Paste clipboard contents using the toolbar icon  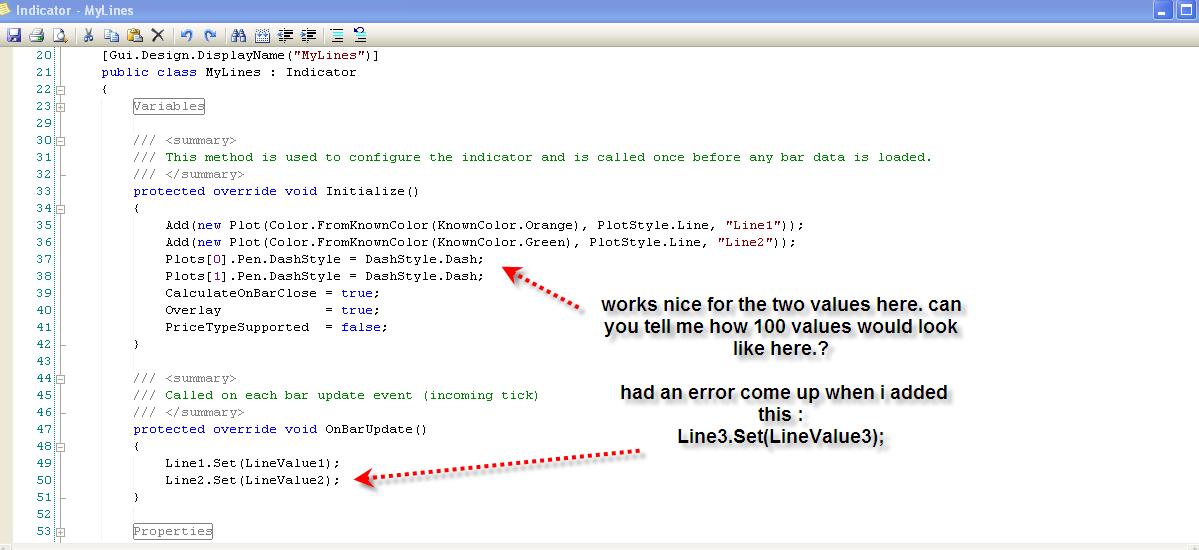(x=135, y=34)
